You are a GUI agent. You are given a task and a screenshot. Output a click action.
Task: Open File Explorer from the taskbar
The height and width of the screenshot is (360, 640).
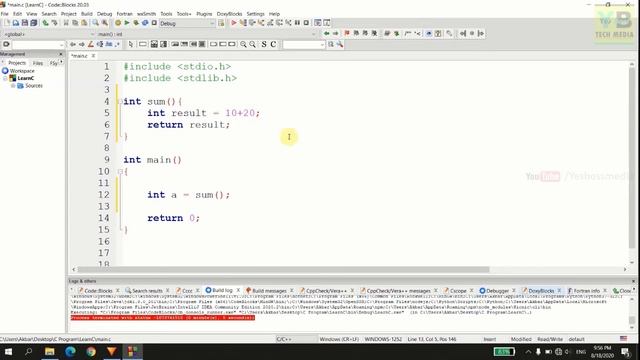[50, 351]
